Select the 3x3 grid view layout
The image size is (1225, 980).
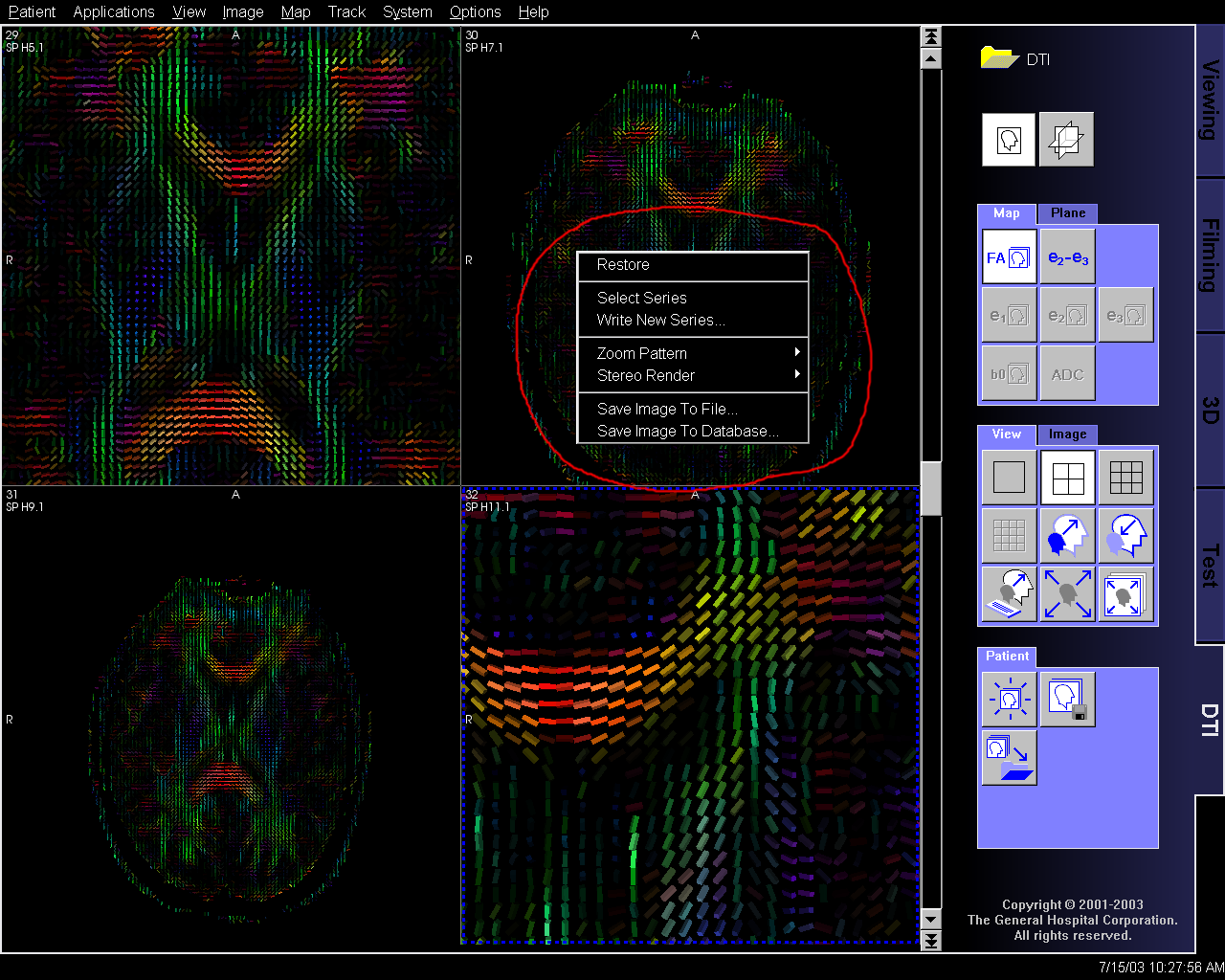coord(1126,478)
